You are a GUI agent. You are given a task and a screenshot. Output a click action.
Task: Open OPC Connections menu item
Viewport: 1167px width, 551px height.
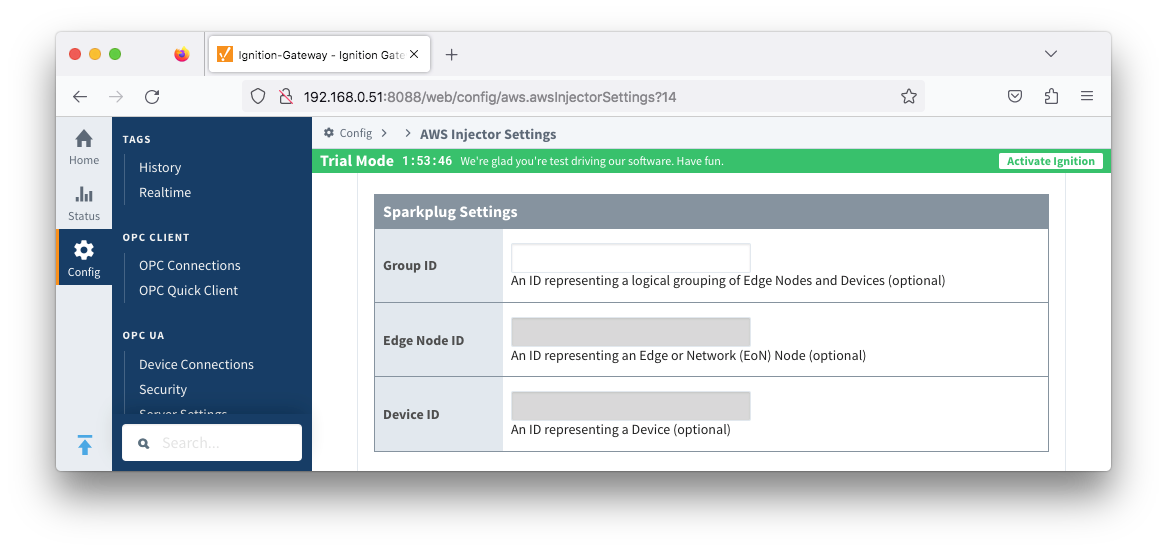[190, 266]
